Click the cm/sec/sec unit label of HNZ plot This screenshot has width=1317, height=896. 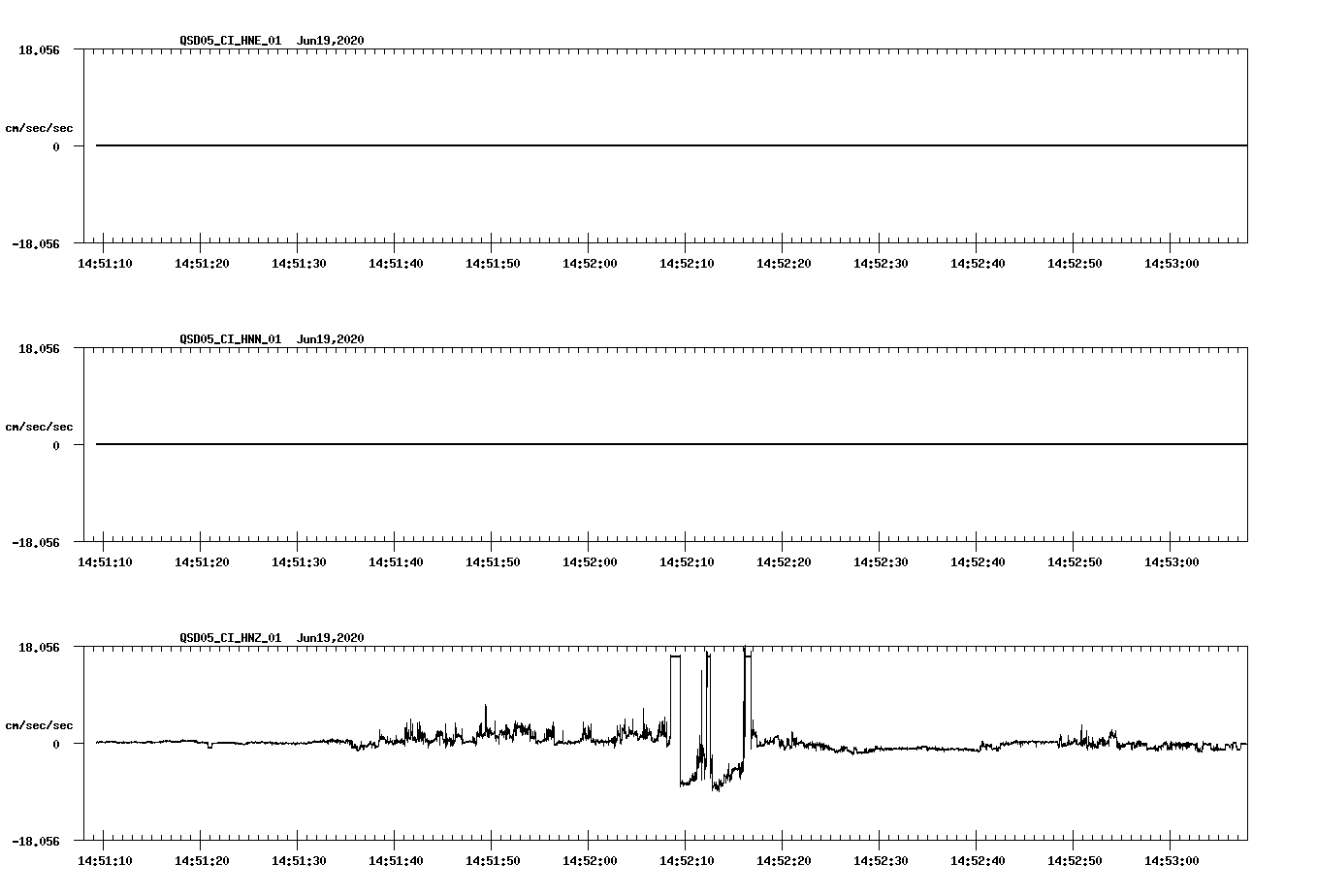(39, 725)
